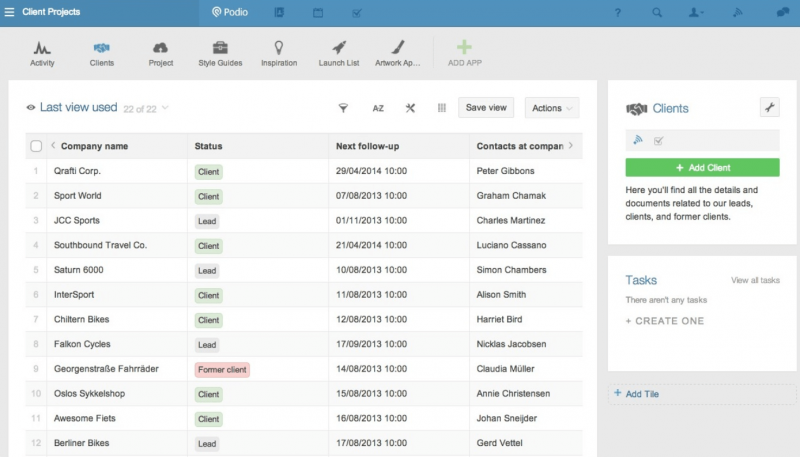Click the feed icon in the Clients panel
The width and height of the screenshot is (800, 457).
click(x=638, y=140)
